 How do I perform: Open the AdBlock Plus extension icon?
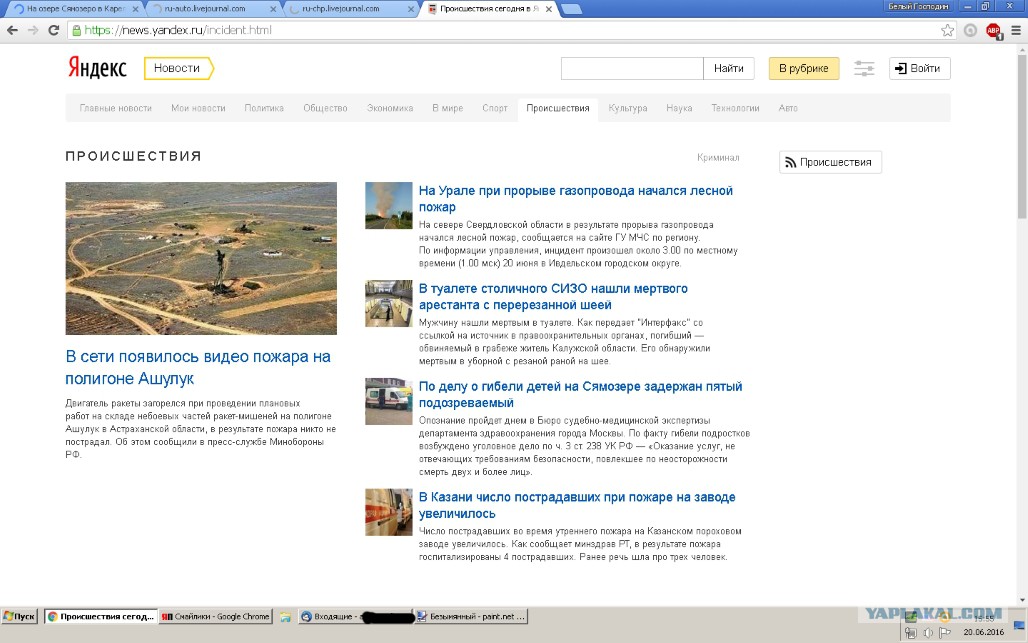[993, 30]
